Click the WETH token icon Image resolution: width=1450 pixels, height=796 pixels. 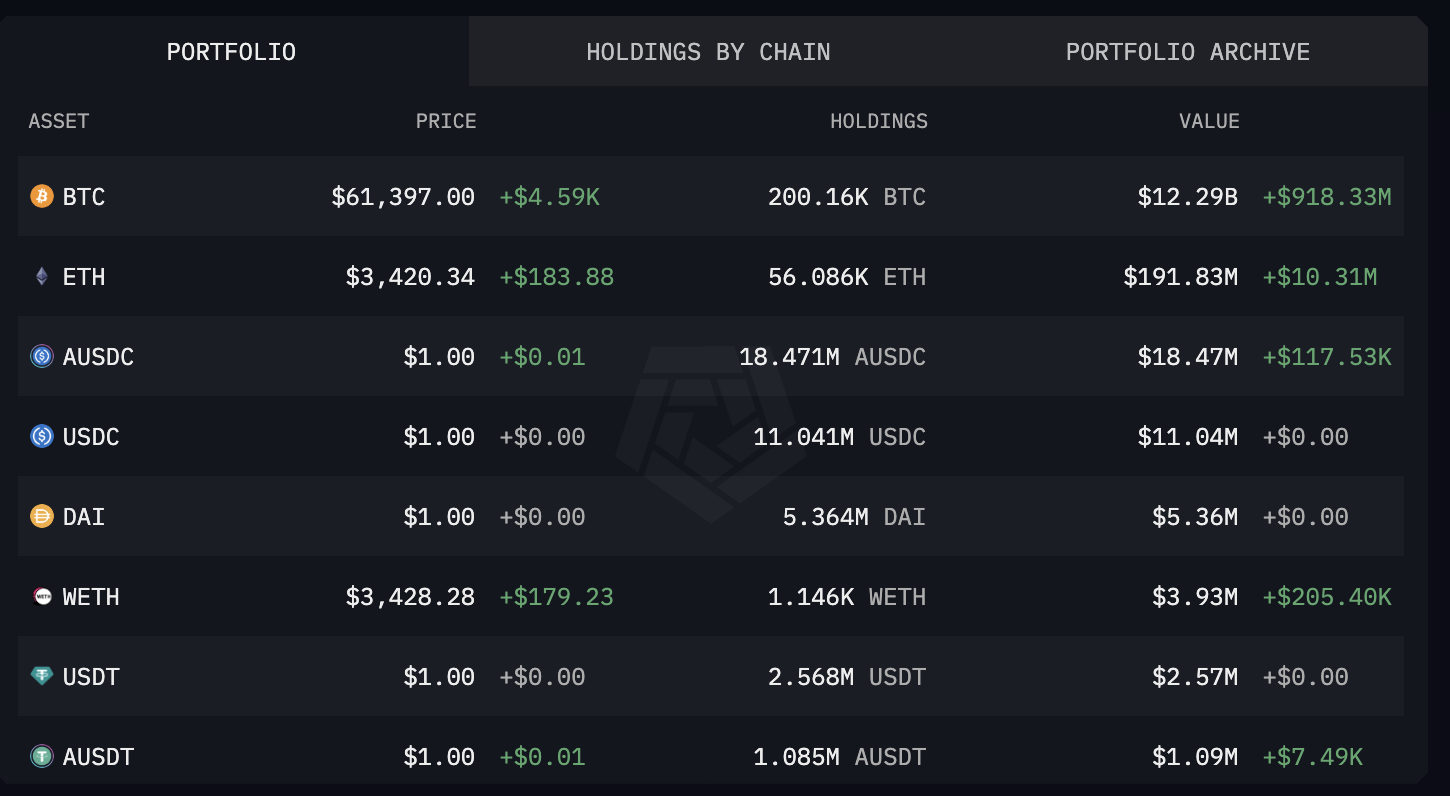pyautogui.click(x=41, y=596)
